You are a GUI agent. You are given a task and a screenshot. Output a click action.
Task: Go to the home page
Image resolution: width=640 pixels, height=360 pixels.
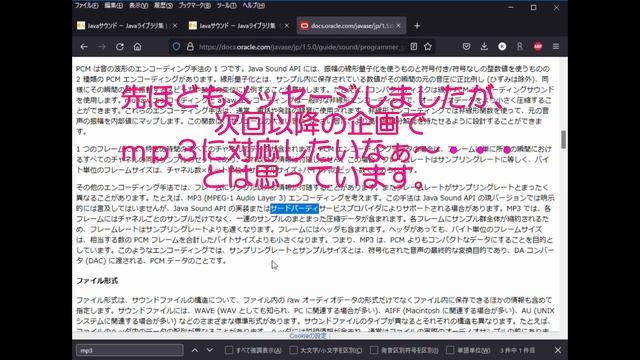click(138, 47)
